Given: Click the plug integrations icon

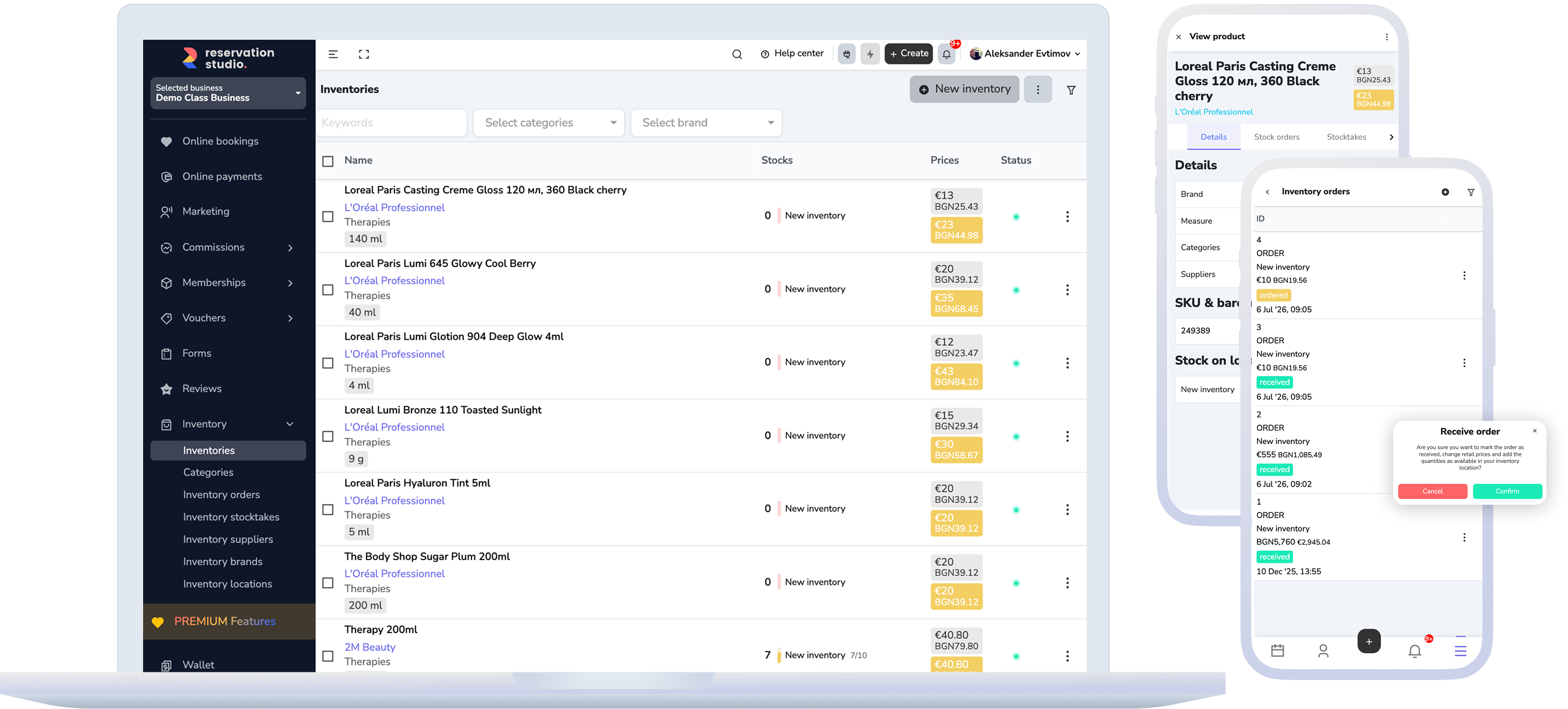Looking at the screenshot, I should coord(847,54).
